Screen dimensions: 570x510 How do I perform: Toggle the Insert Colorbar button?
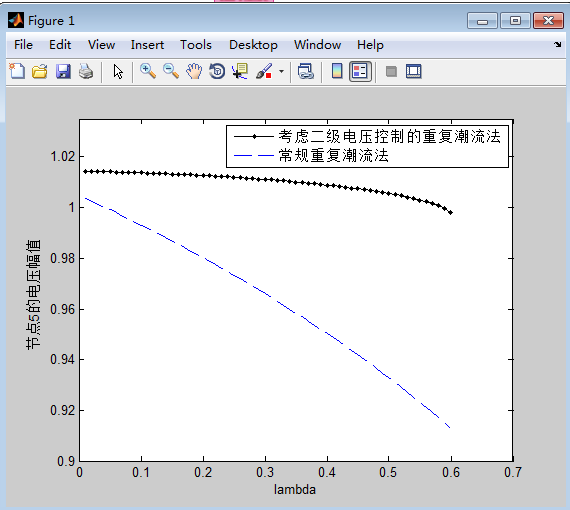coord(337,71)
